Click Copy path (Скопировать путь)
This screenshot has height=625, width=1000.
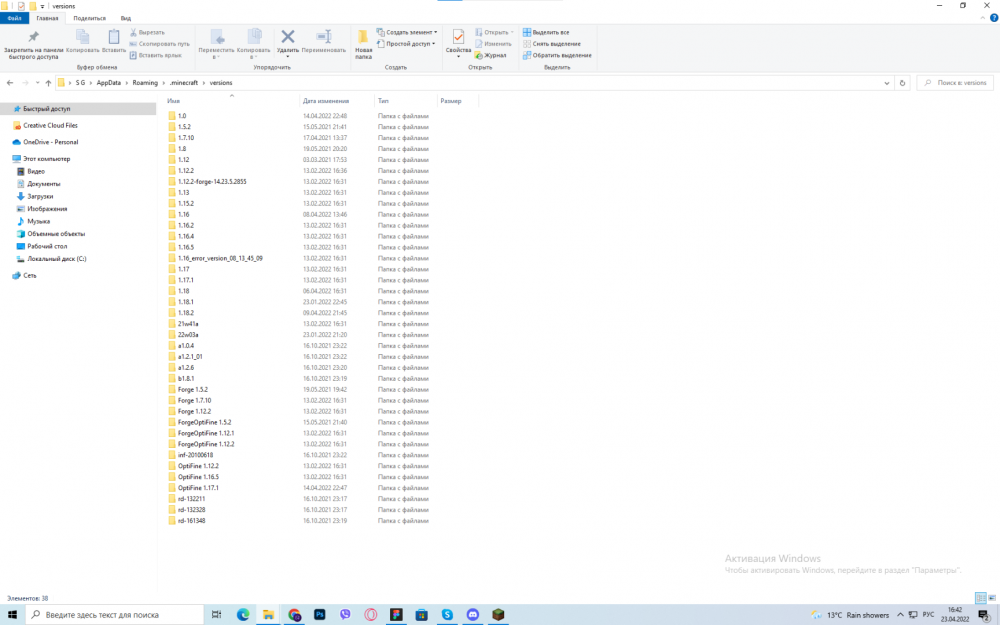tap(159, 44)
